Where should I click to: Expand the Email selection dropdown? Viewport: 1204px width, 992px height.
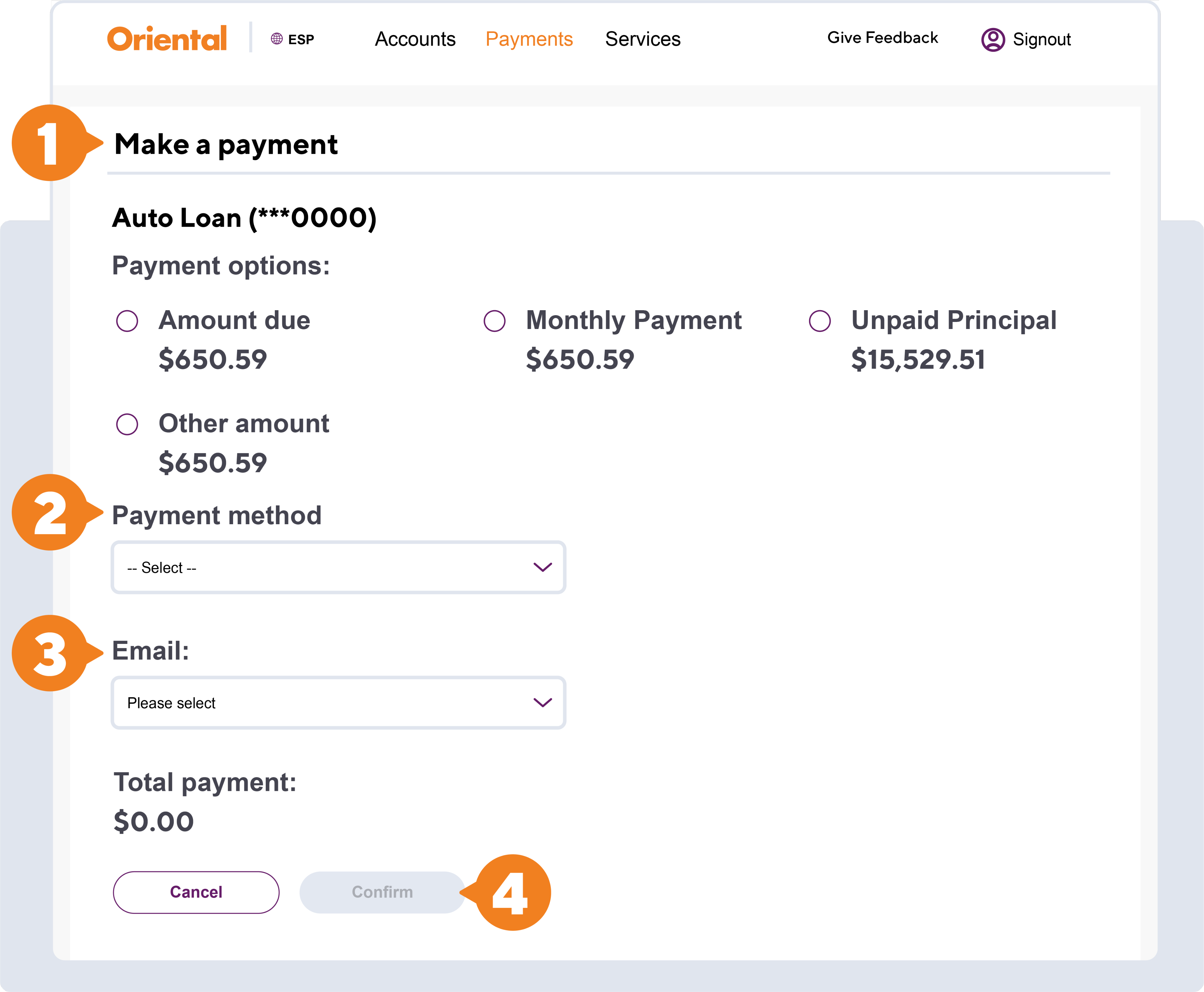pos(338,703)
